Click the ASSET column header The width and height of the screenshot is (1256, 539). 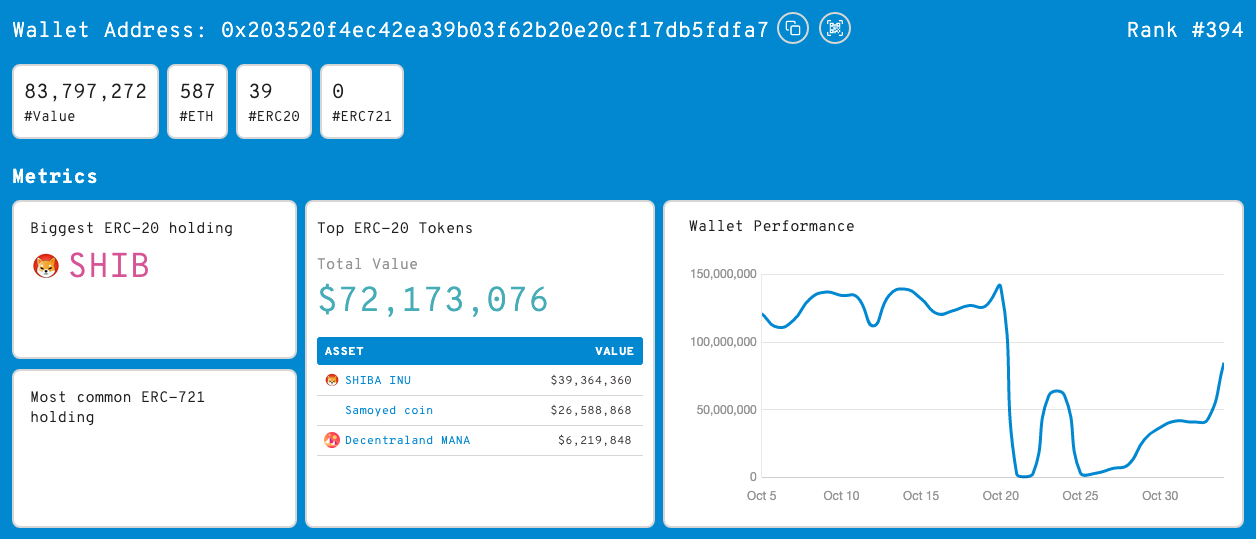click(x=345, y=351)
